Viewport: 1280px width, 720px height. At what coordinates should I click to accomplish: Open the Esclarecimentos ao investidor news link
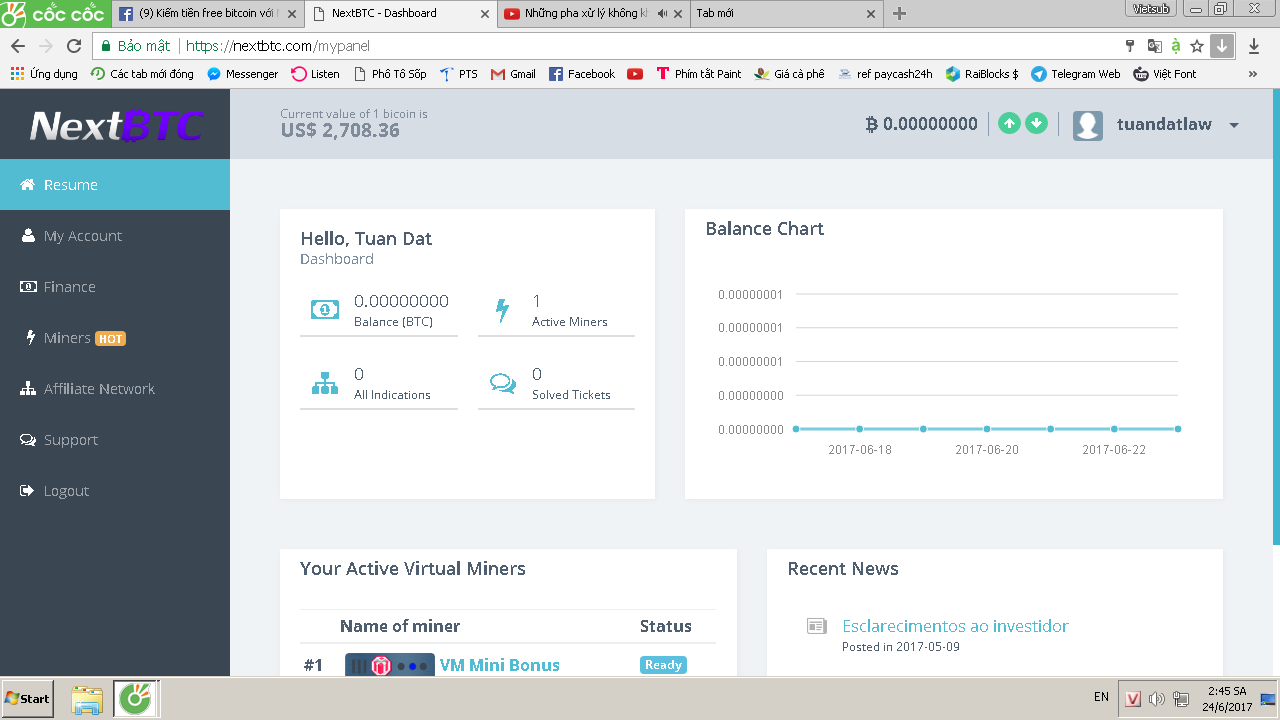tap(955, 626)
